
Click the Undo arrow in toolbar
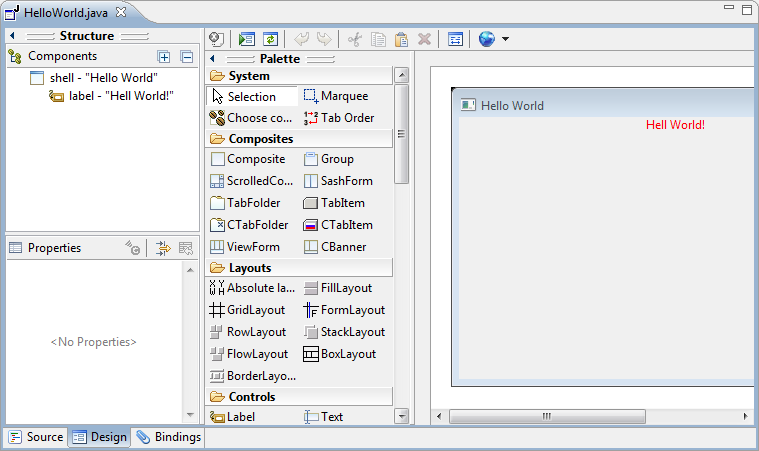(301, 39)
